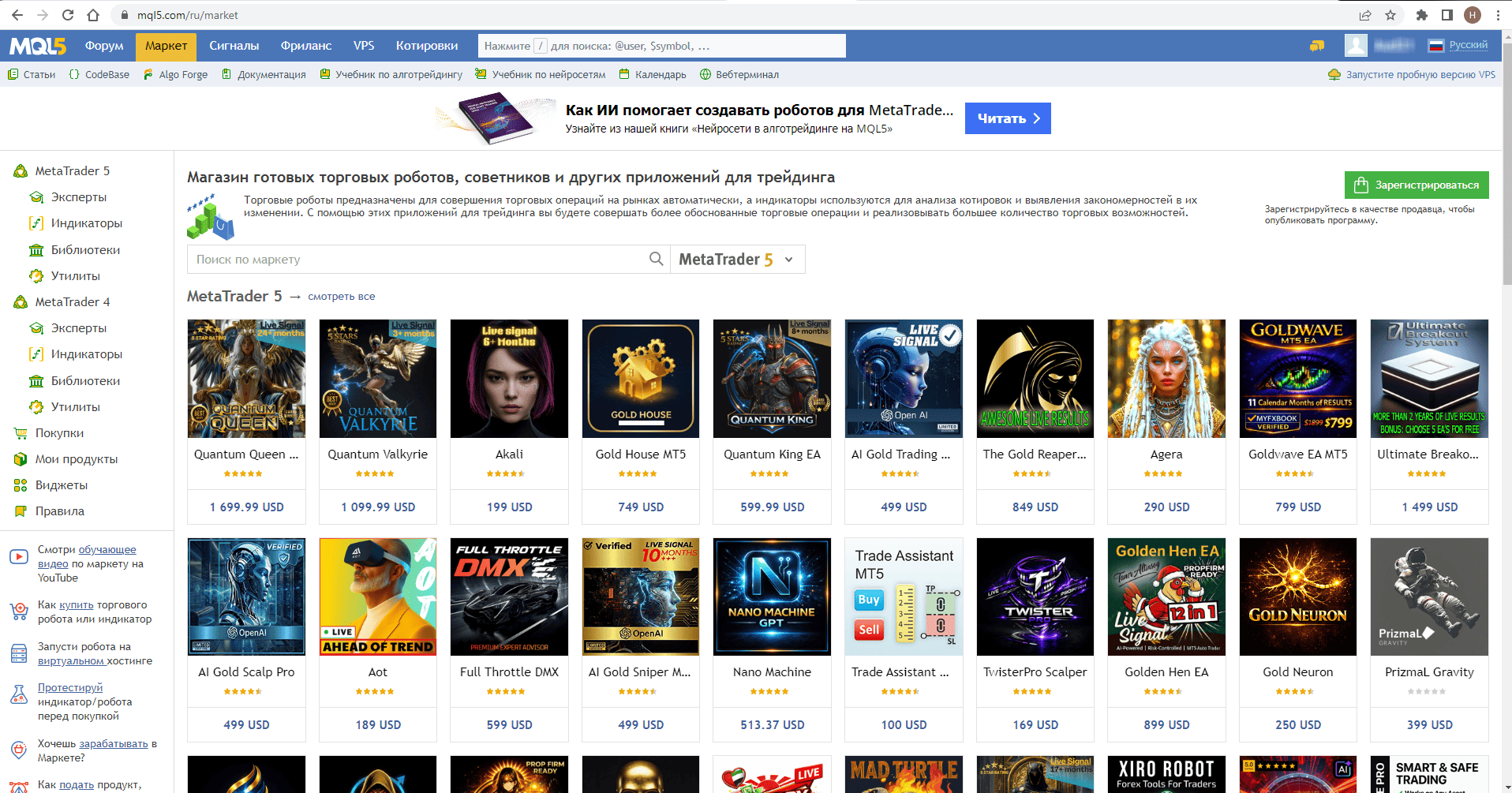
Task: Select MetaTrader 4 Библиотеки in sidebar
Action: tap(86, 381)
